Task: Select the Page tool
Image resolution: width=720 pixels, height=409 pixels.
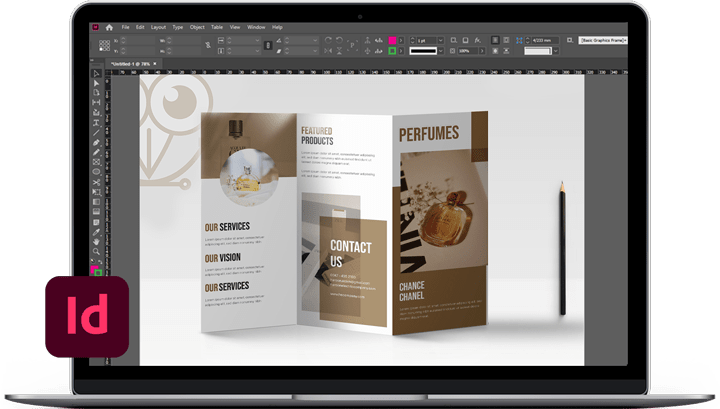Action: pyautogui.click(x=96, y=93)
